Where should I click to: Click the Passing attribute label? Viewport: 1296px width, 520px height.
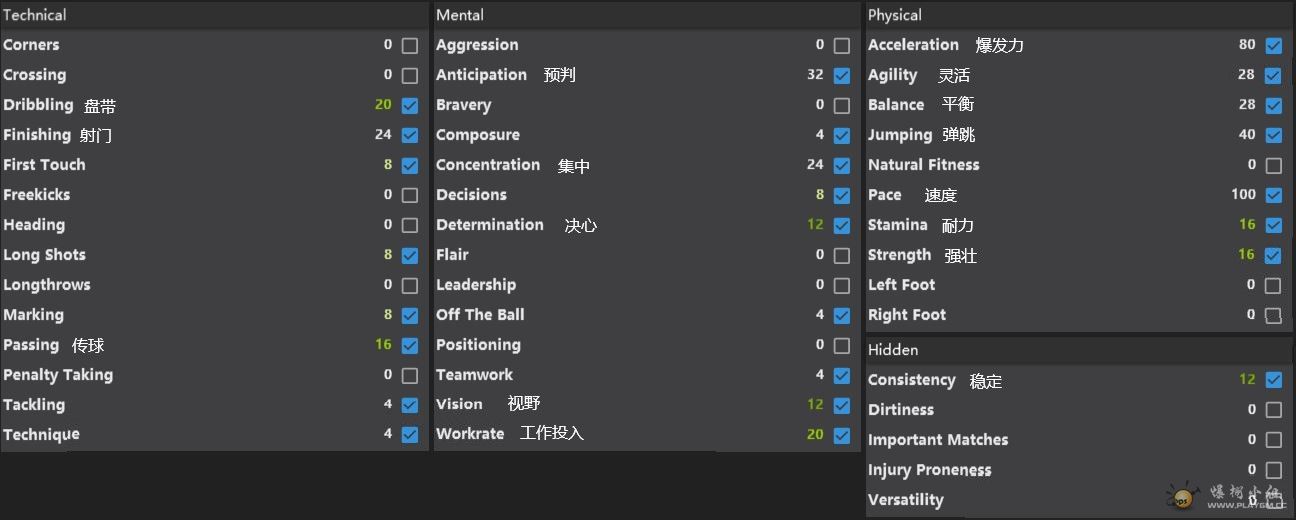31,345
